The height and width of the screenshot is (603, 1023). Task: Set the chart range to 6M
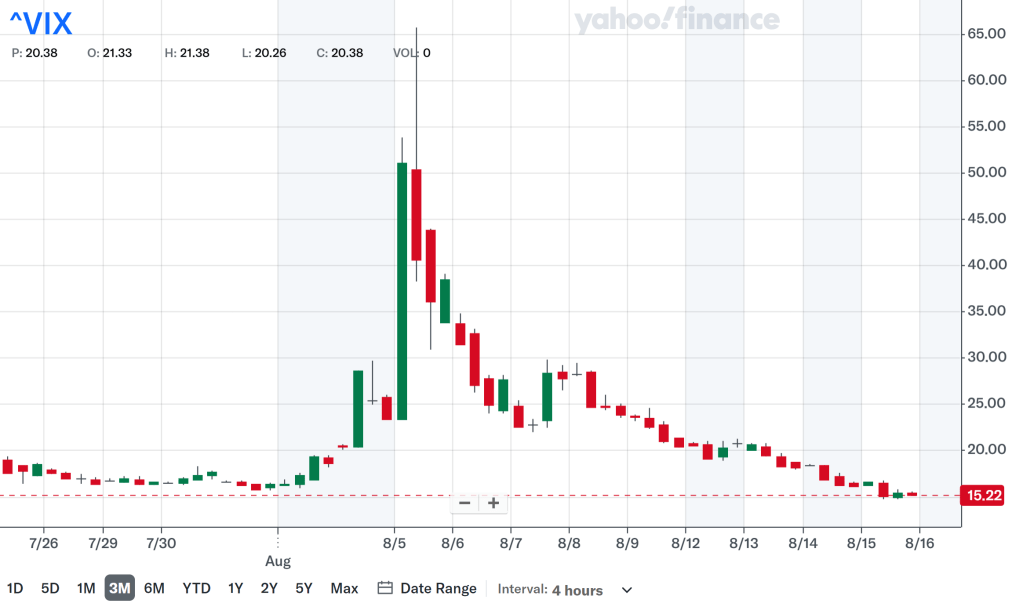point(154,589)
